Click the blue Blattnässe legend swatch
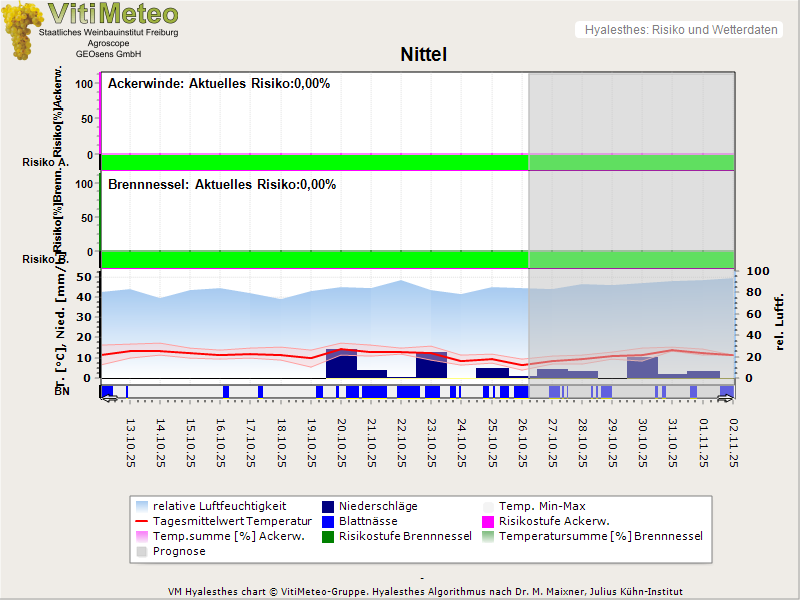Viewport: 800px width, 600px height. click(327, 521)
